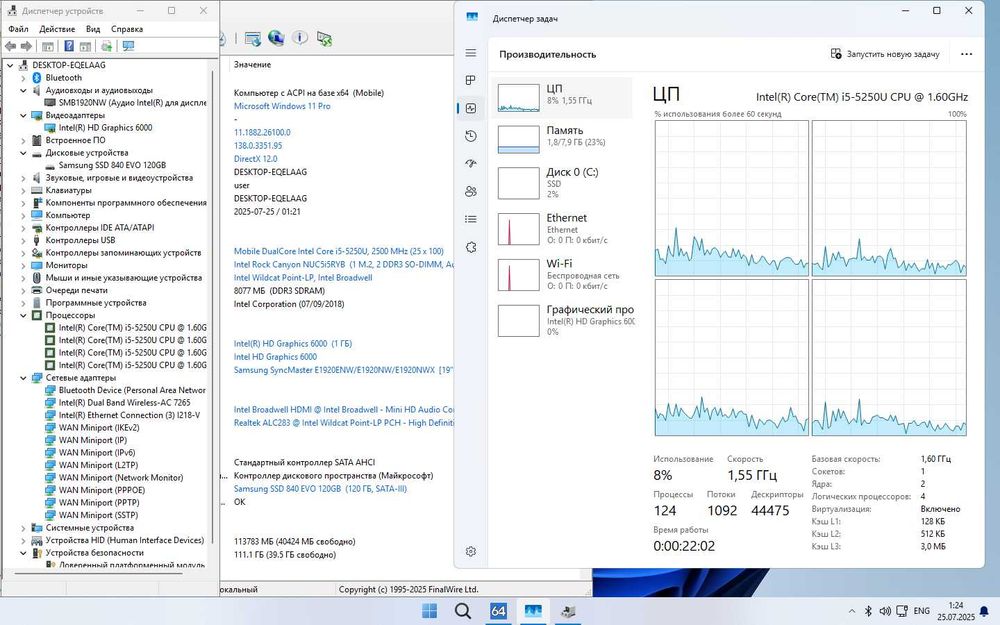Select WAN Miniport (PPPOE) in device tree
The width and height of the screenshot is (1000, 625).
(101, 490)
